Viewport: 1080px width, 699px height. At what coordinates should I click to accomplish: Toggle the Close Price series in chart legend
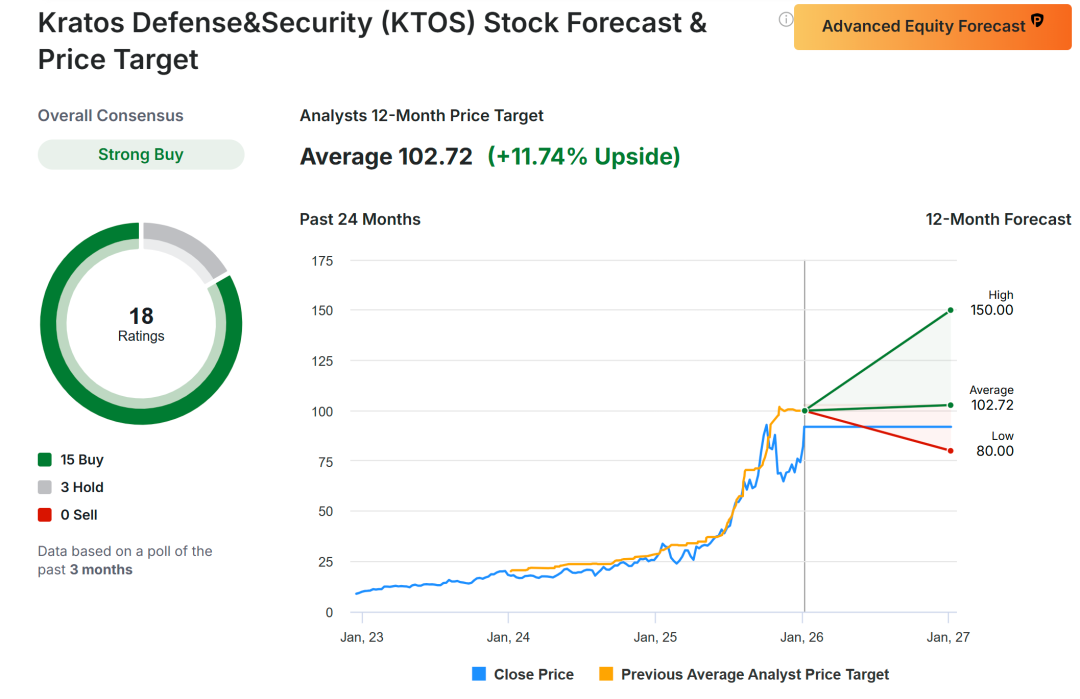pyautogui.click(x=479, y=675)
